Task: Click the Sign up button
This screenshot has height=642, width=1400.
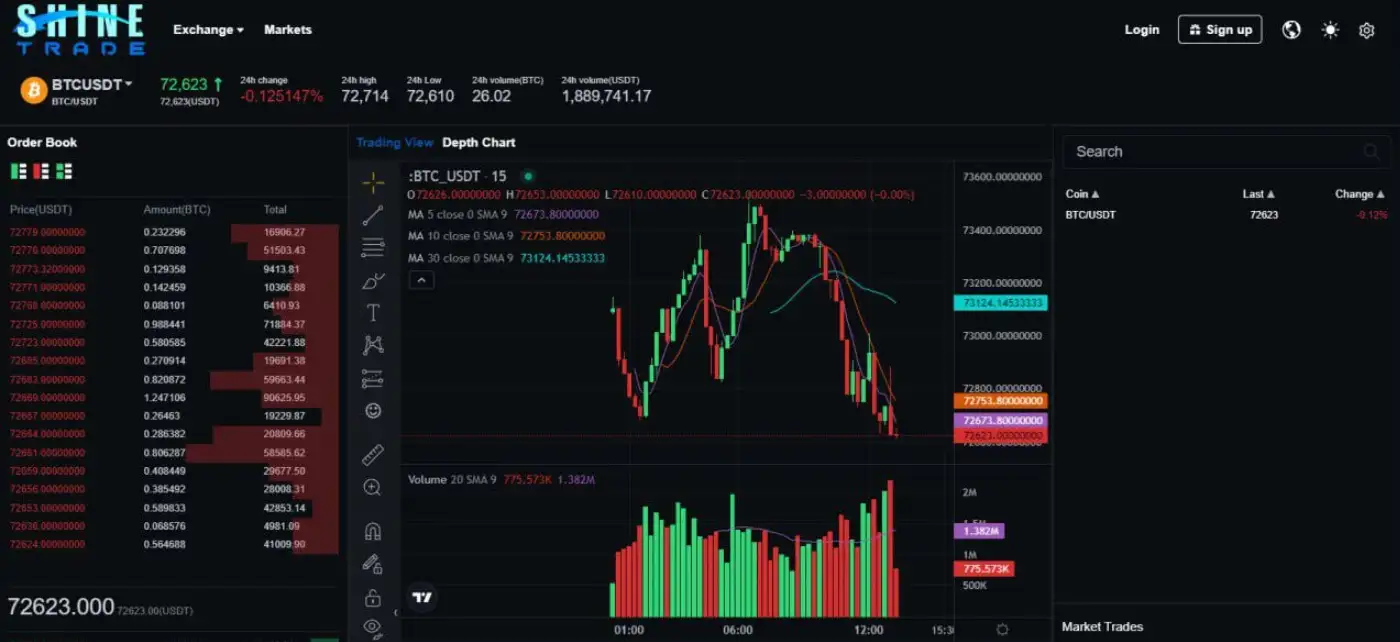Action: click(x=1219, y=30)
